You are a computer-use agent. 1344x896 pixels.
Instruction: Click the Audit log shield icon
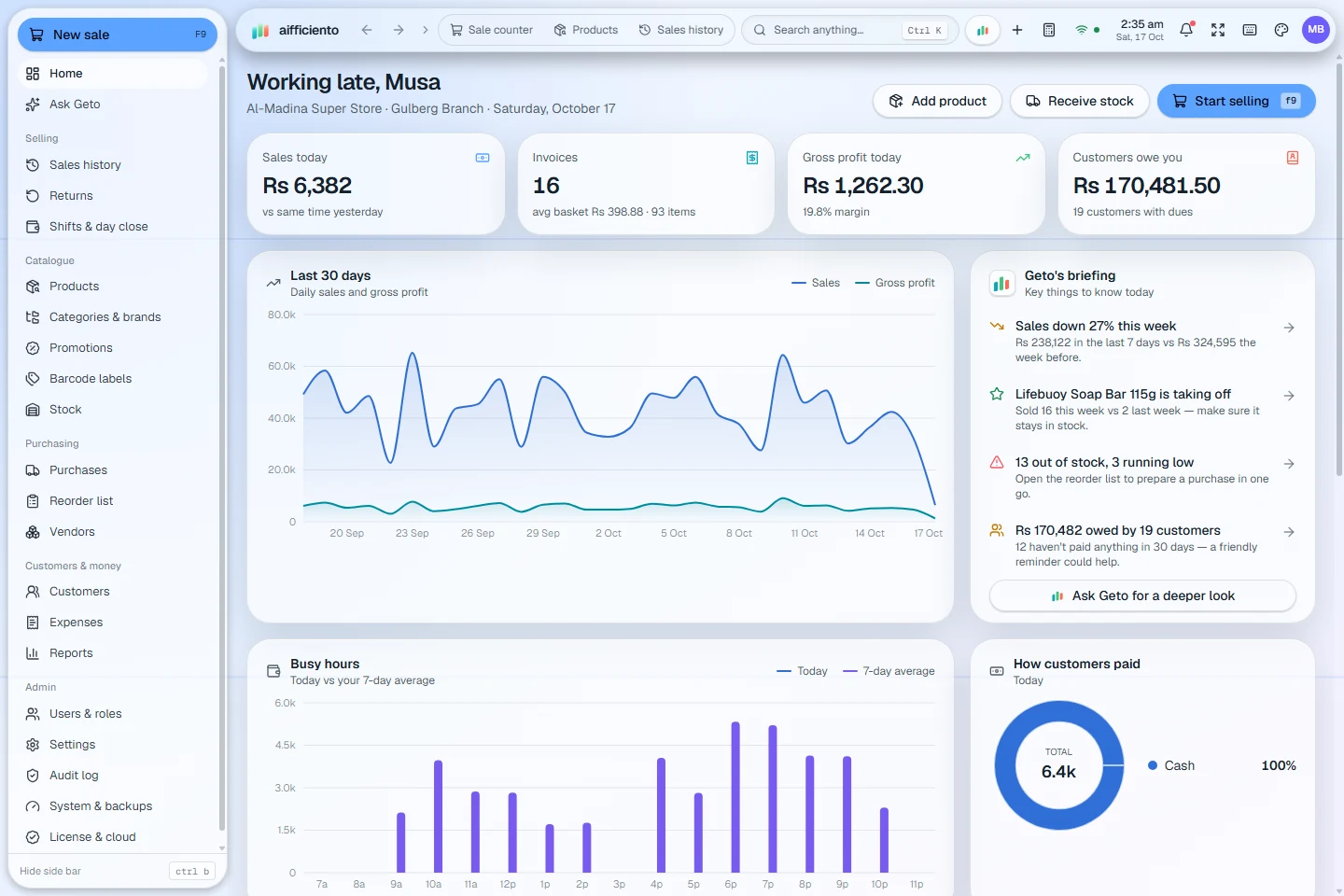click(x=33, y=776)
